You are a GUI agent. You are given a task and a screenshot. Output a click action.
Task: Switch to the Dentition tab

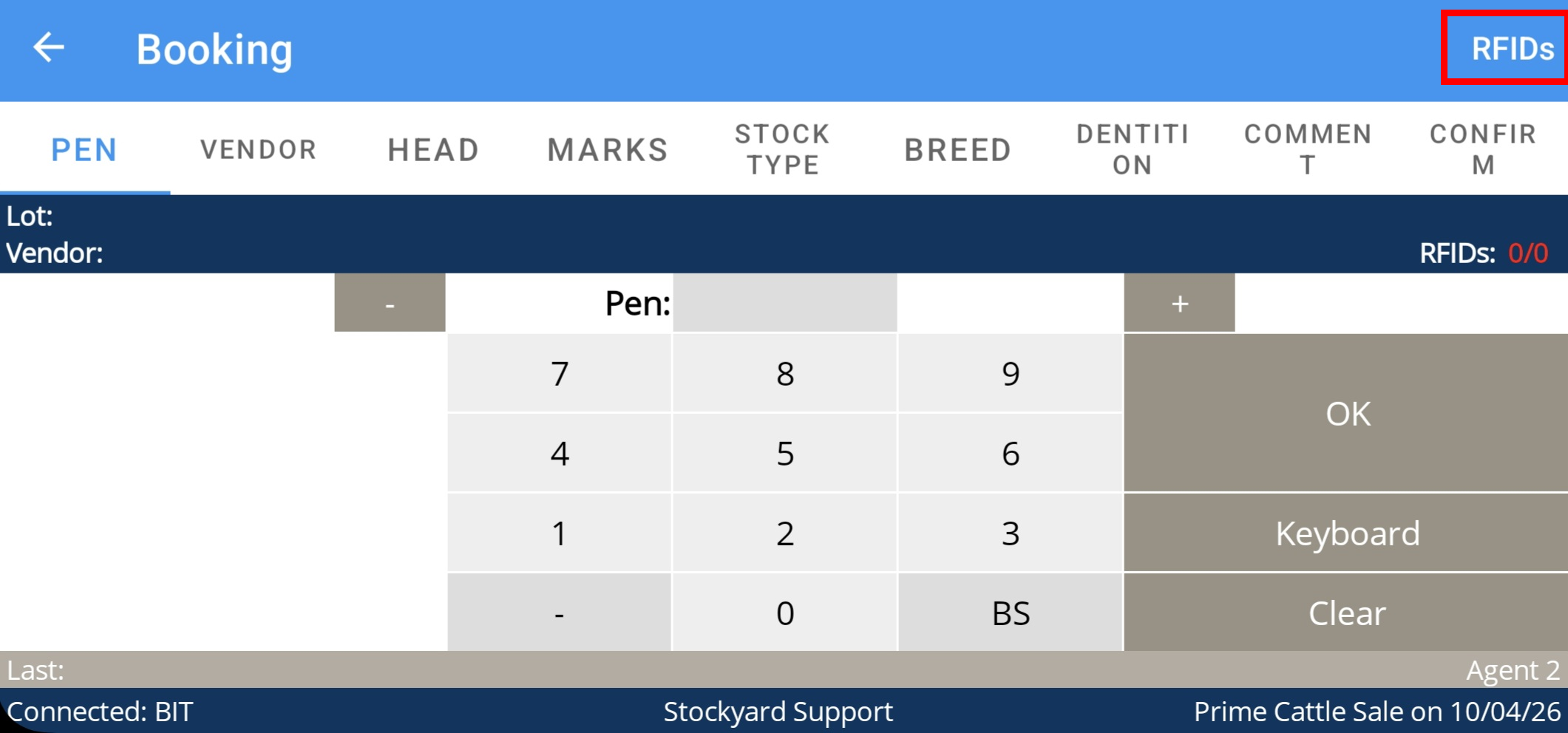click(1133, 149)
